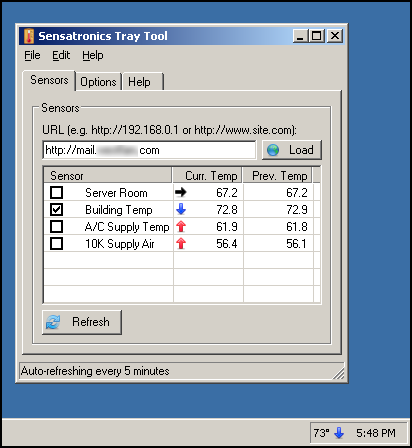412x448 pixels.
Task: Click into the URL input field
Action: pyautogui.click(x=149, y=150)
